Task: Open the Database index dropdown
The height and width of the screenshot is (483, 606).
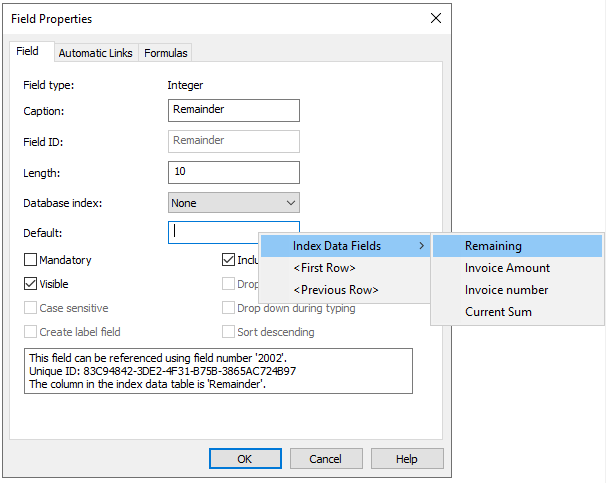Action: 234,203
